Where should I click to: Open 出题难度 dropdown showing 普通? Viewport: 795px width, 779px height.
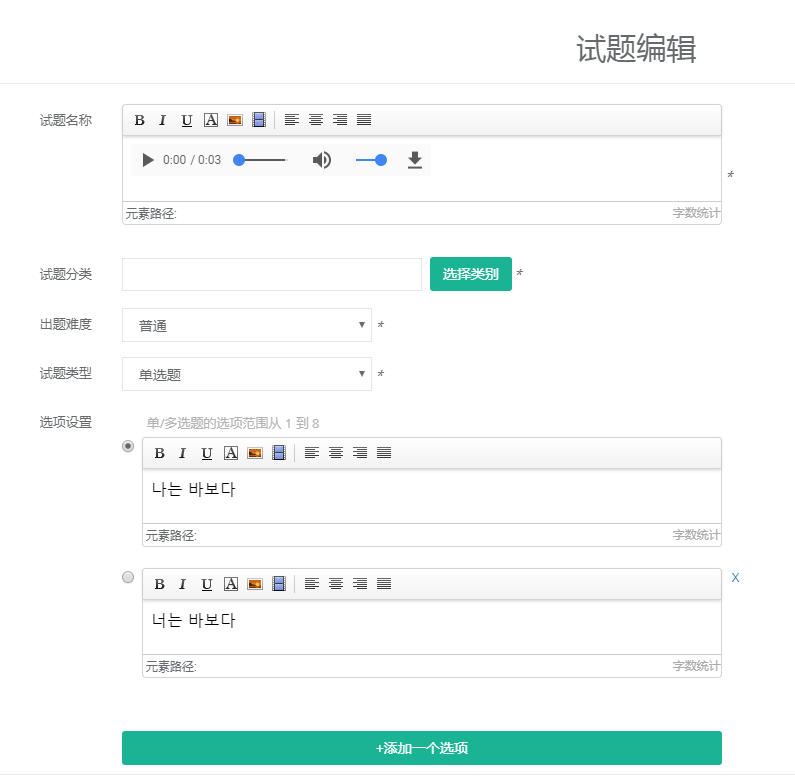pyautogui.click(x=247, y=325)
